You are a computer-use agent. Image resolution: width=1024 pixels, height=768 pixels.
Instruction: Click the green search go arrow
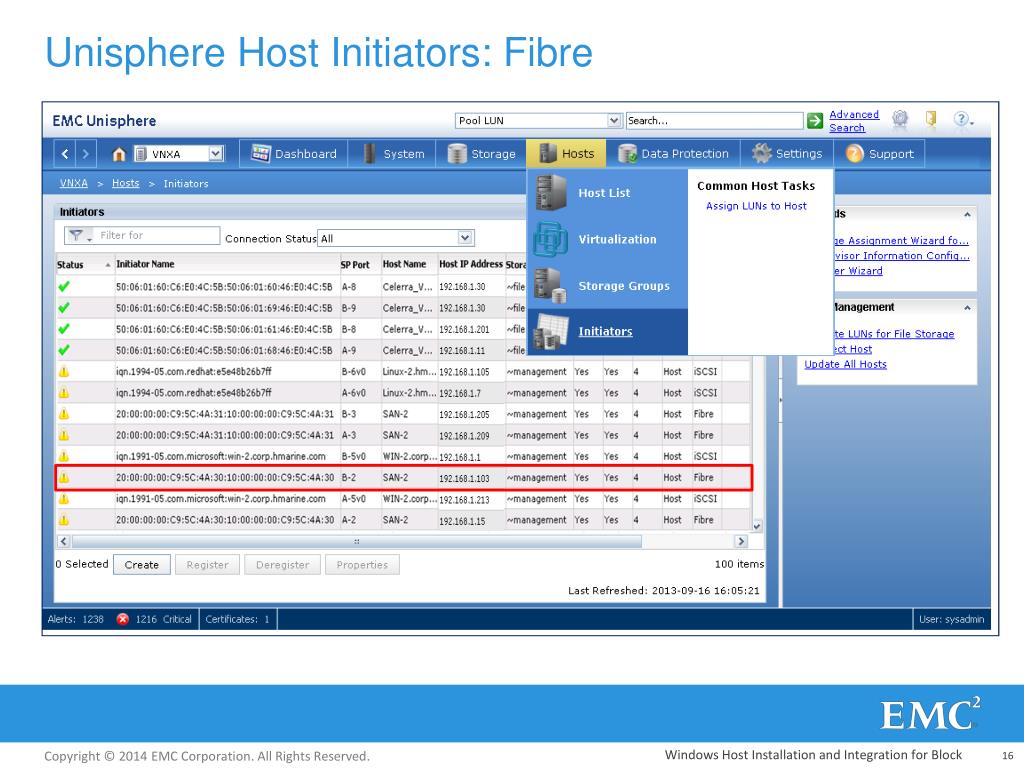[x=814, y=121]
